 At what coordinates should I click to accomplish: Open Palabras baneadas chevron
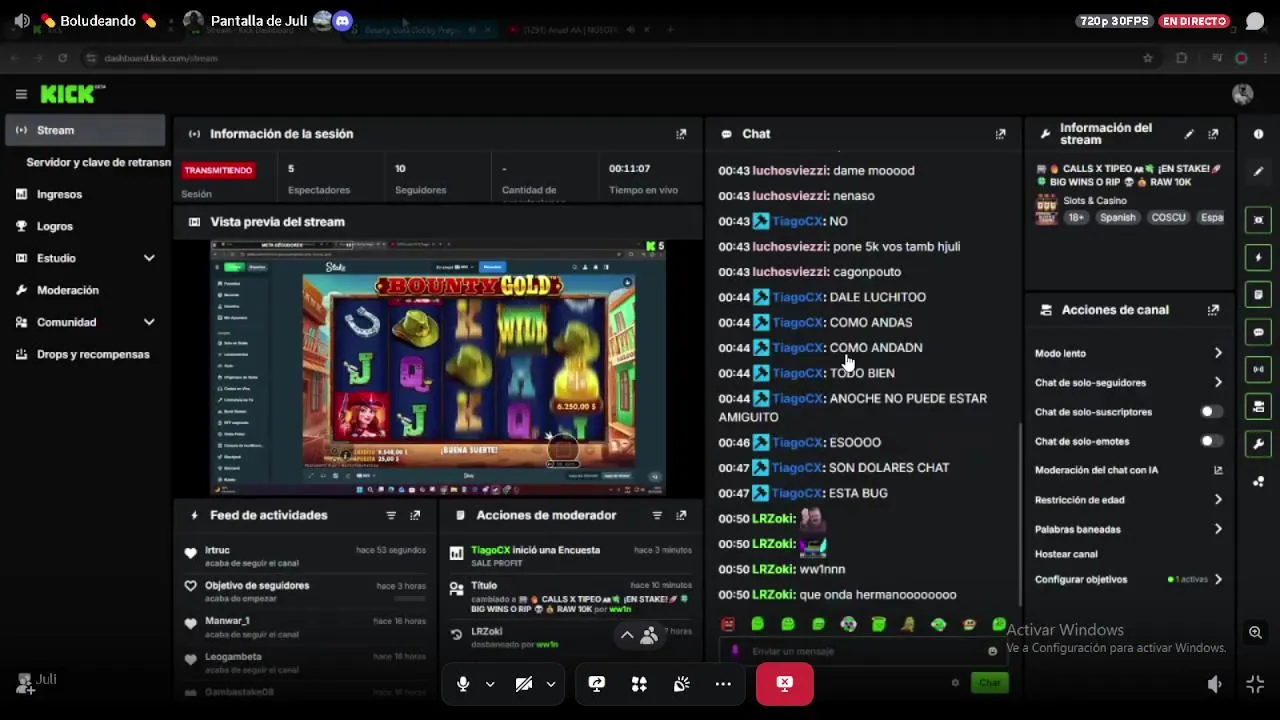pos(1218,529)
